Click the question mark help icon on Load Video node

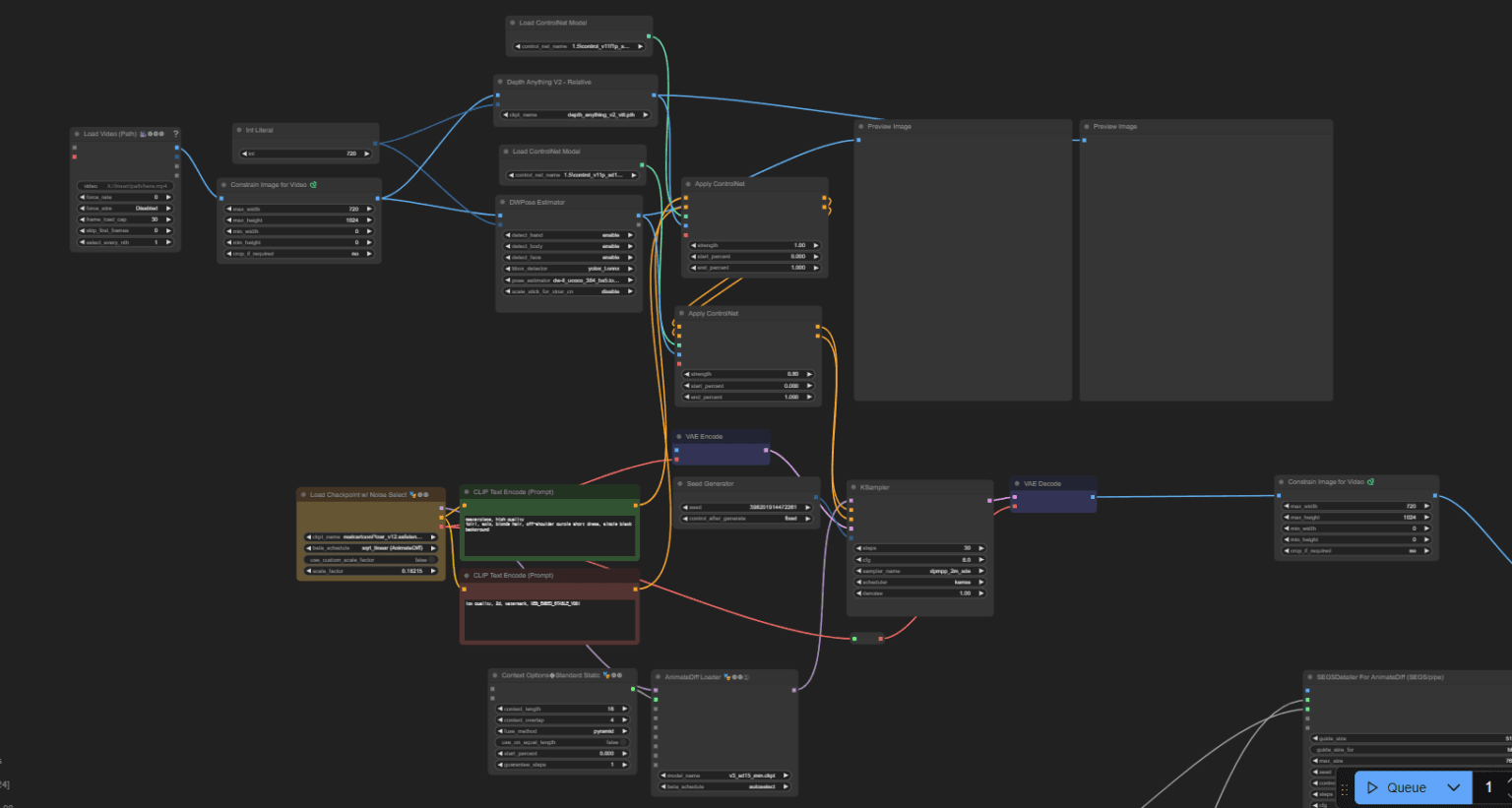(x=175, y=133)
